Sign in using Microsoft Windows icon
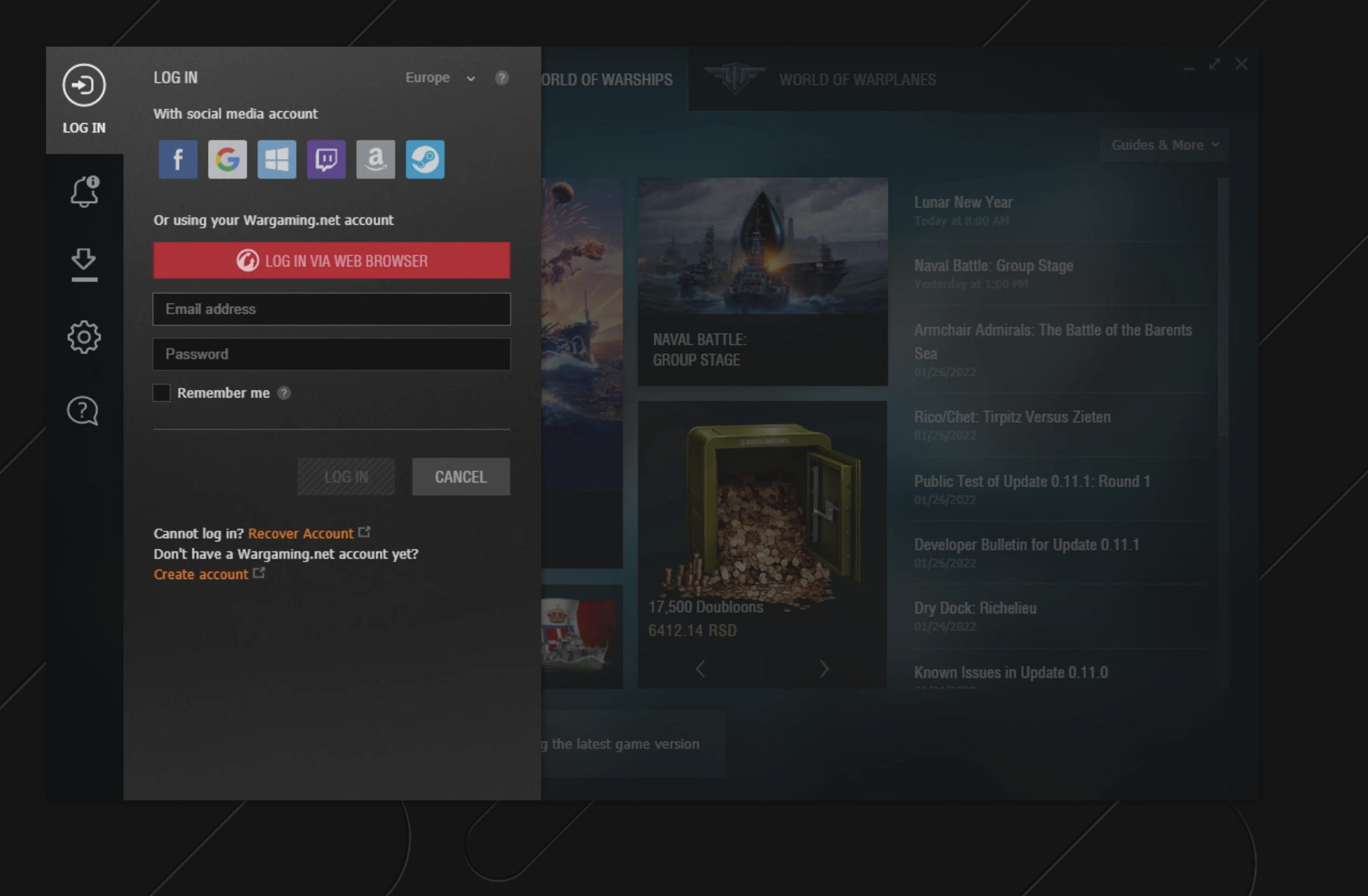Viewport: 1368px width, 896px height. pos(277,159)
